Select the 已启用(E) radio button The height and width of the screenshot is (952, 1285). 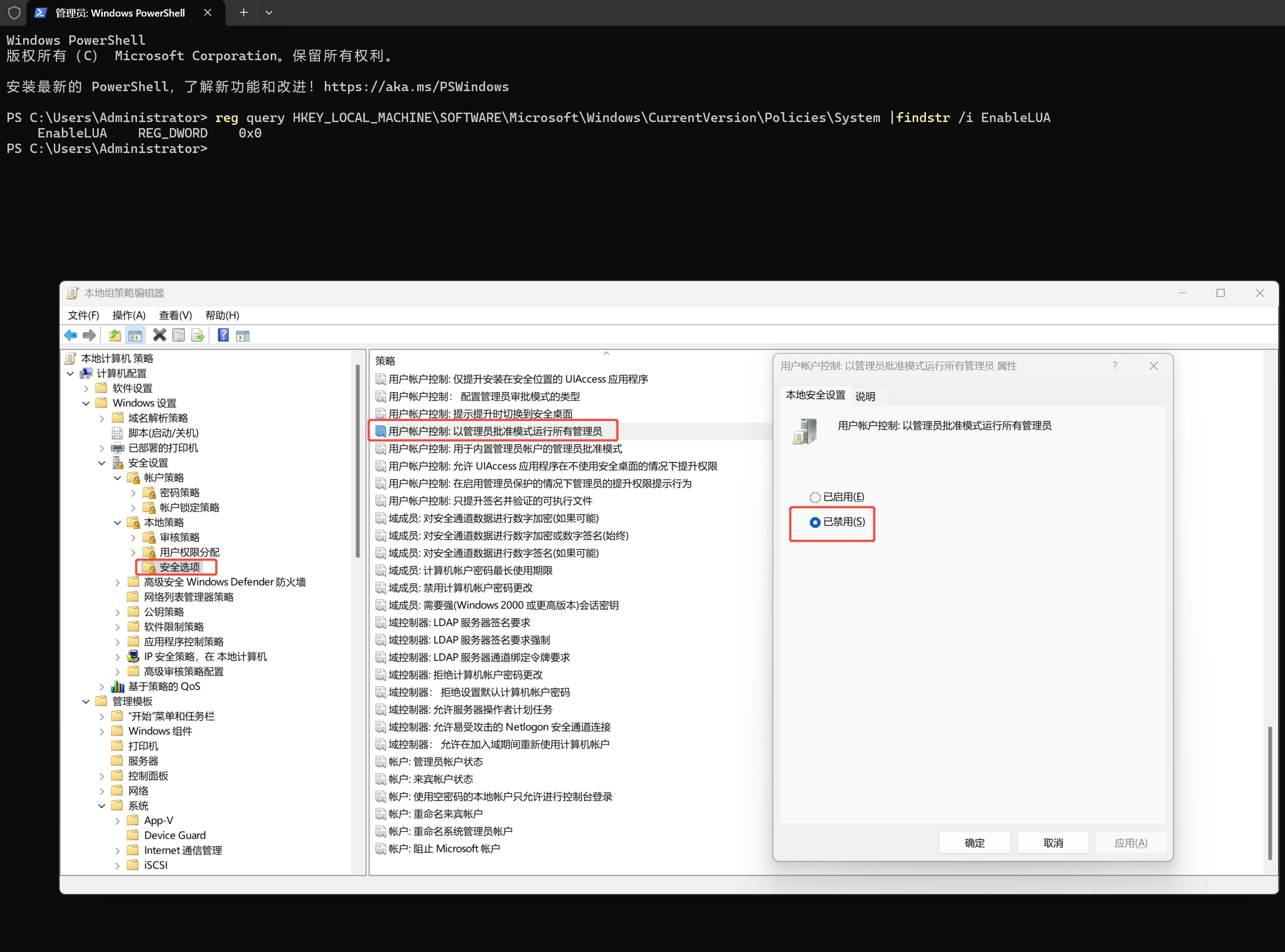[814, 498]
